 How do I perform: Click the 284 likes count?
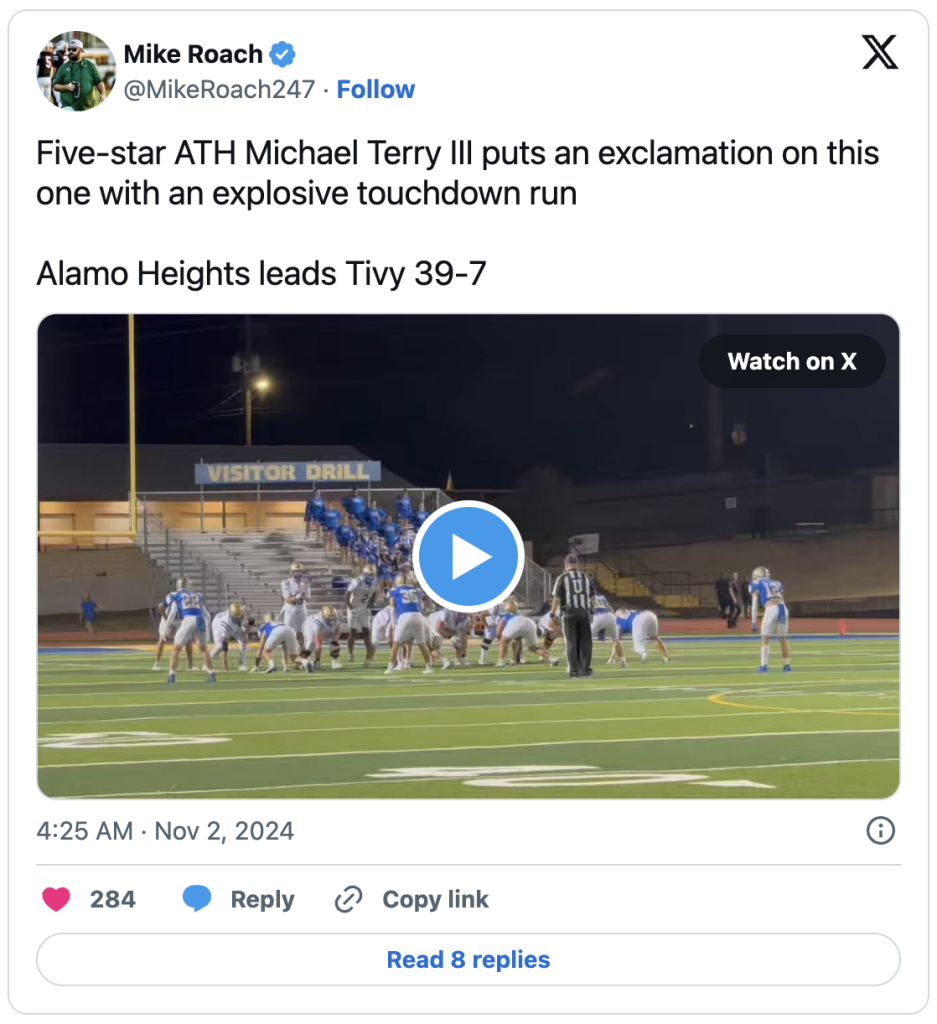click(112, 899)
